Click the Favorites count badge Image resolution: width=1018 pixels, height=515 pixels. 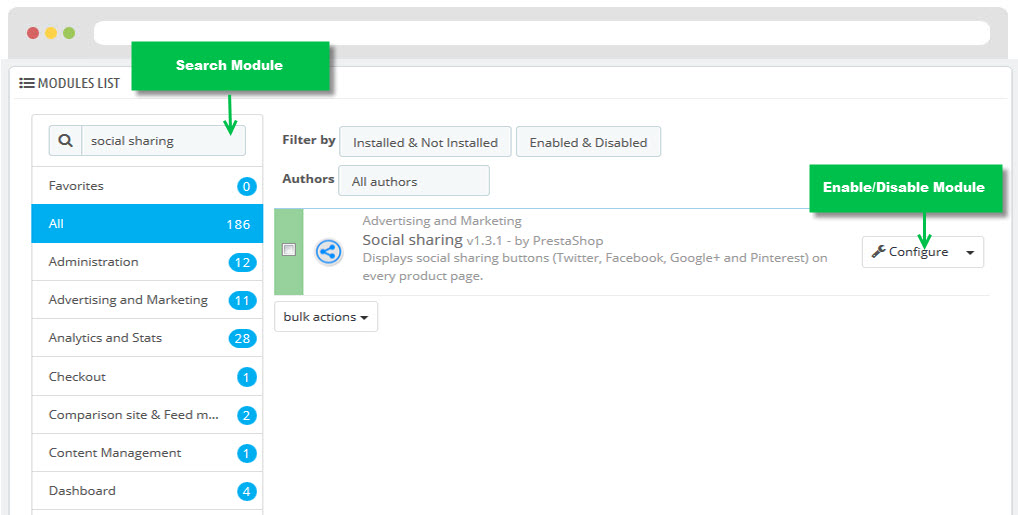coord(246,187)
